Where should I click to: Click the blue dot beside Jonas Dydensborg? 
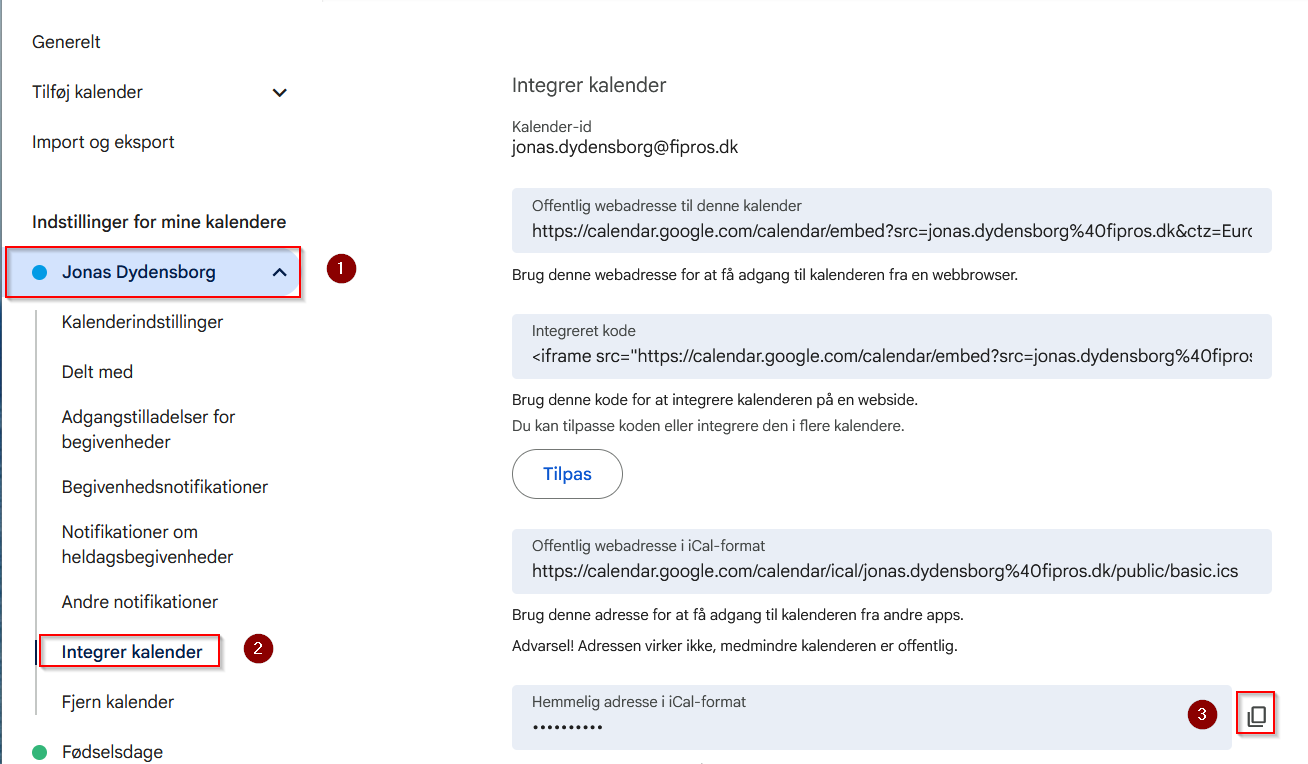40,272
